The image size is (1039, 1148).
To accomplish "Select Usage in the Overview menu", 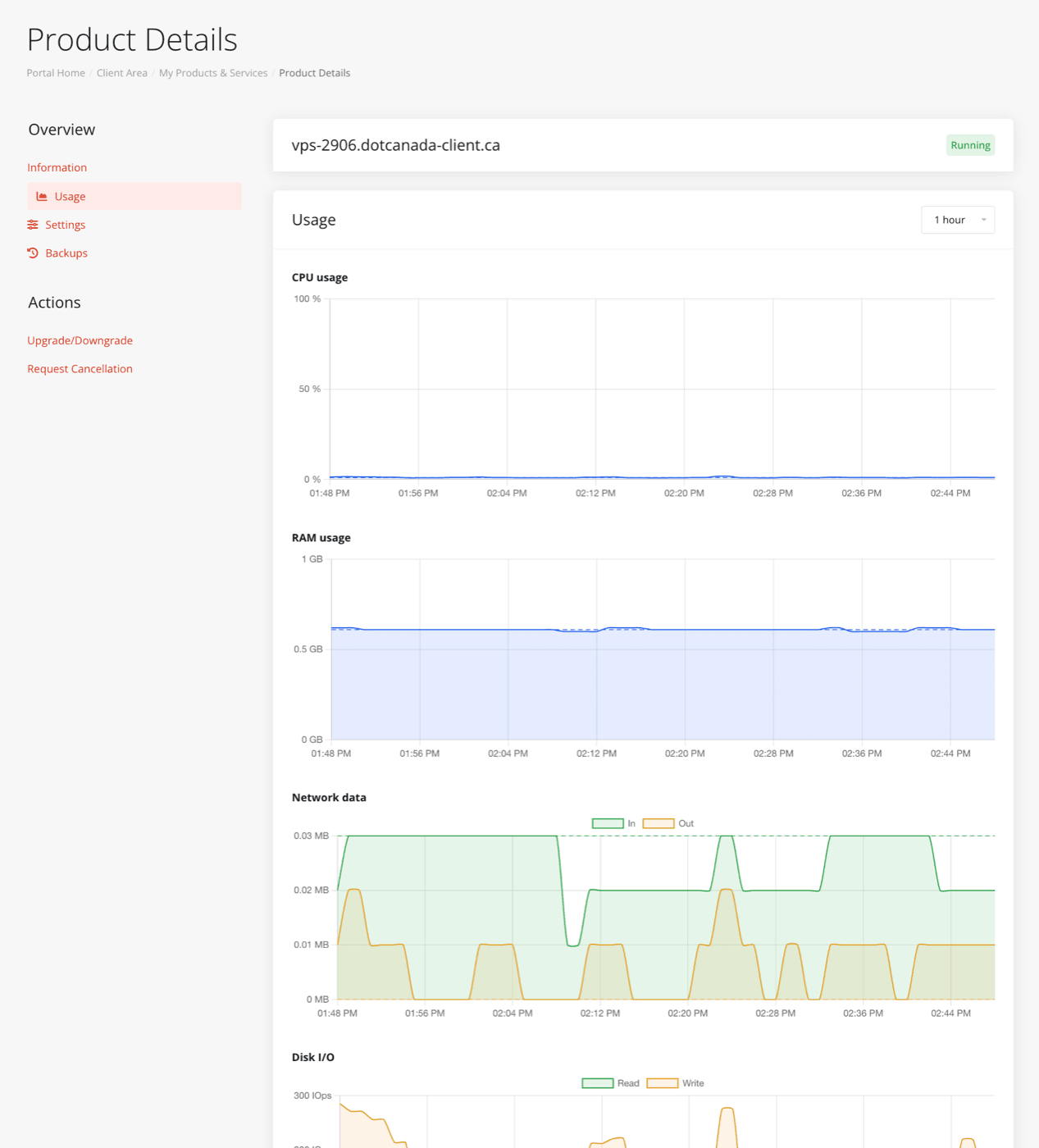I will 134,196.
